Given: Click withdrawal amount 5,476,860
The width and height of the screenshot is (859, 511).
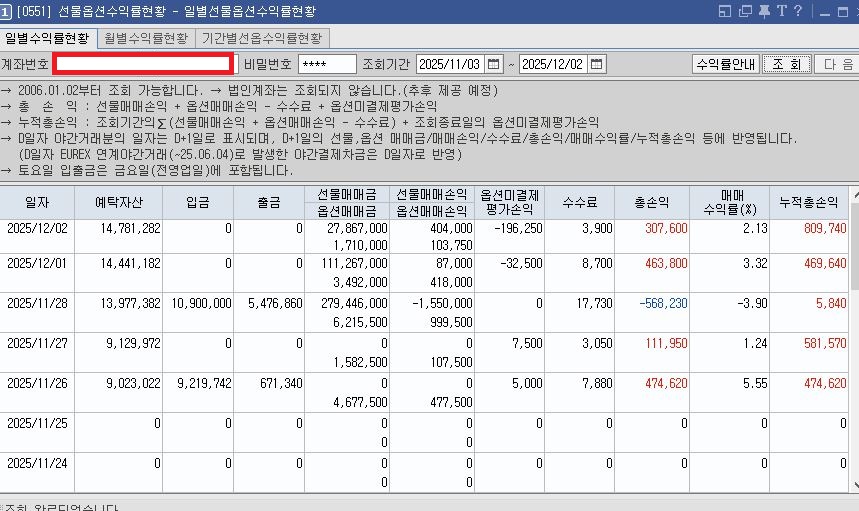Looking at the screenshot, I should click(x=276, y=303).
